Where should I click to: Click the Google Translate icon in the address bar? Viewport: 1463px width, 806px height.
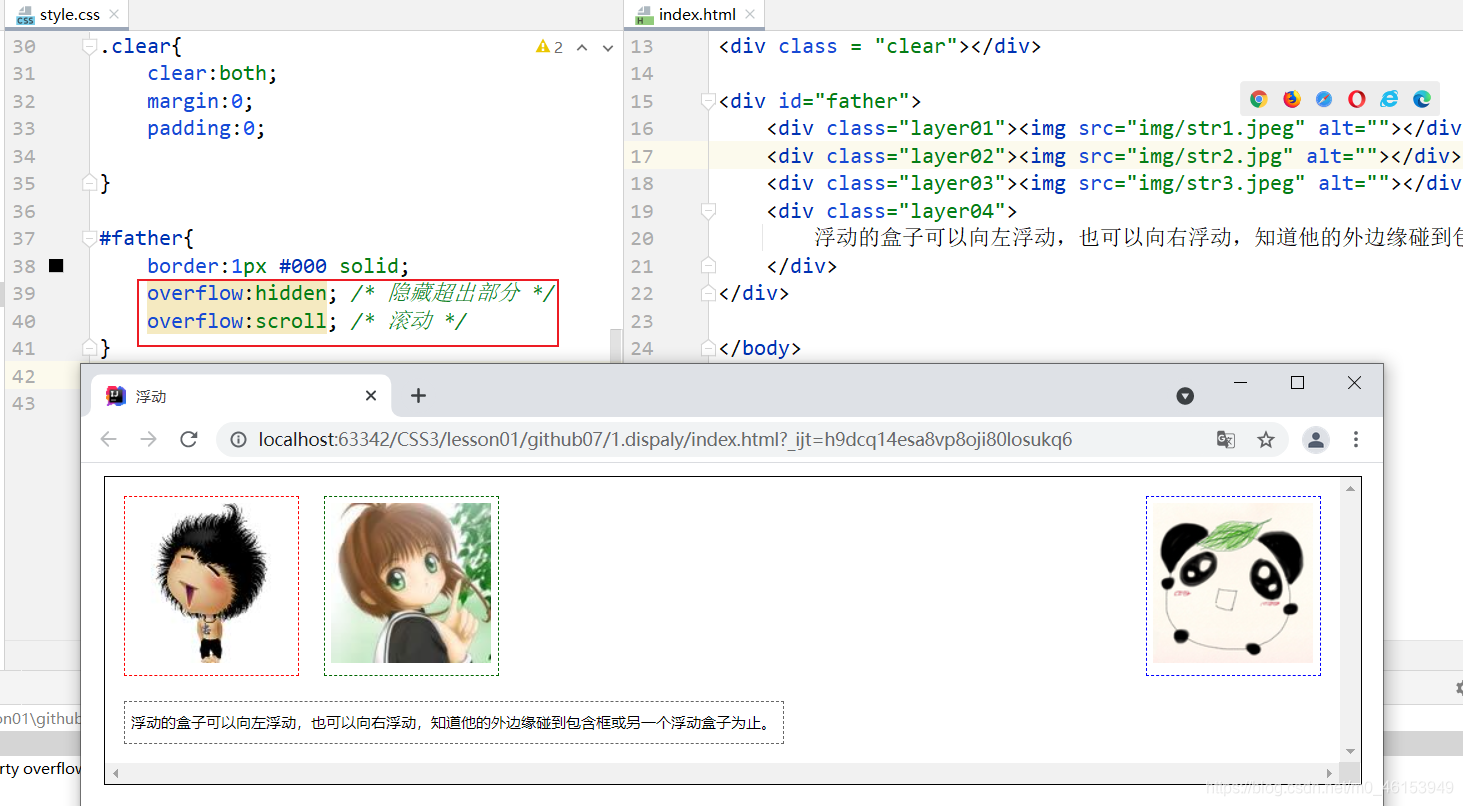pyautogui.click(x=1226, y=439)
